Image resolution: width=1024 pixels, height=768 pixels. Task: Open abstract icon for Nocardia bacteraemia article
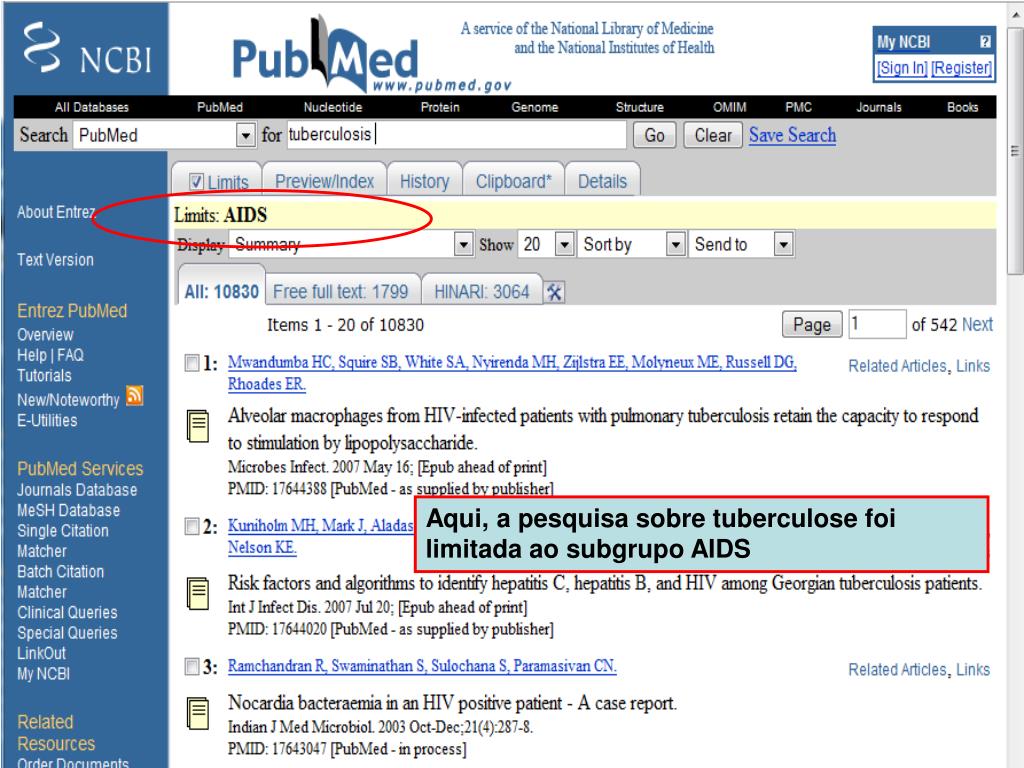click(x=198, y=713)
